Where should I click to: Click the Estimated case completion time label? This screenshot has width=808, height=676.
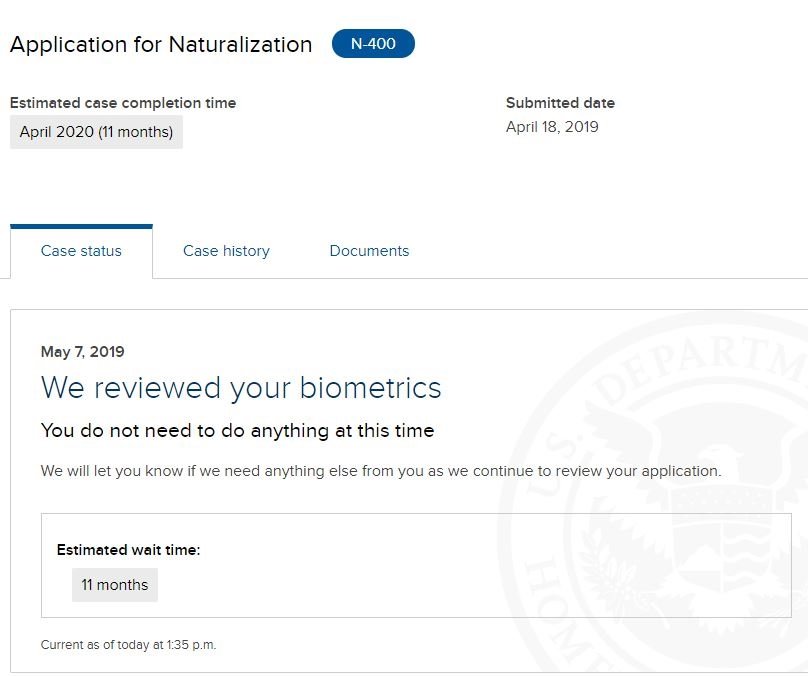point(123,103)
